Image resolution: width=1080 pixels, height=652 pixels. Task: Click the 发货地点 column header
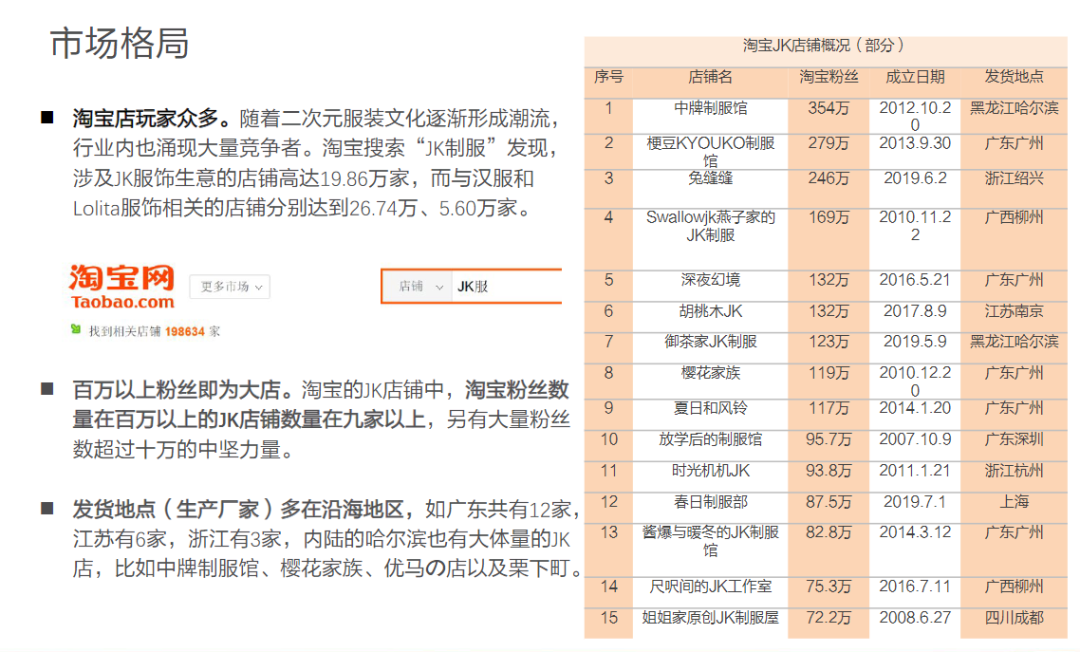(x=1014, y=76)
